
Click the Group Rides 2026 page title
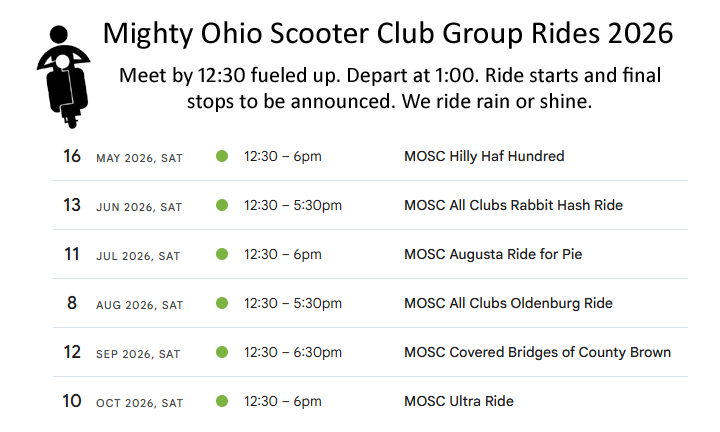point(388,35)
